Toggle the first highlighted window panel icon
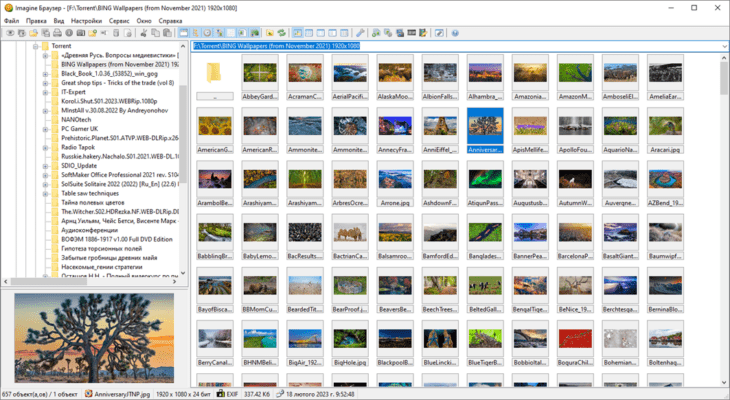The height and width of the screenshot is (400, 730). (x=184, y=33)
